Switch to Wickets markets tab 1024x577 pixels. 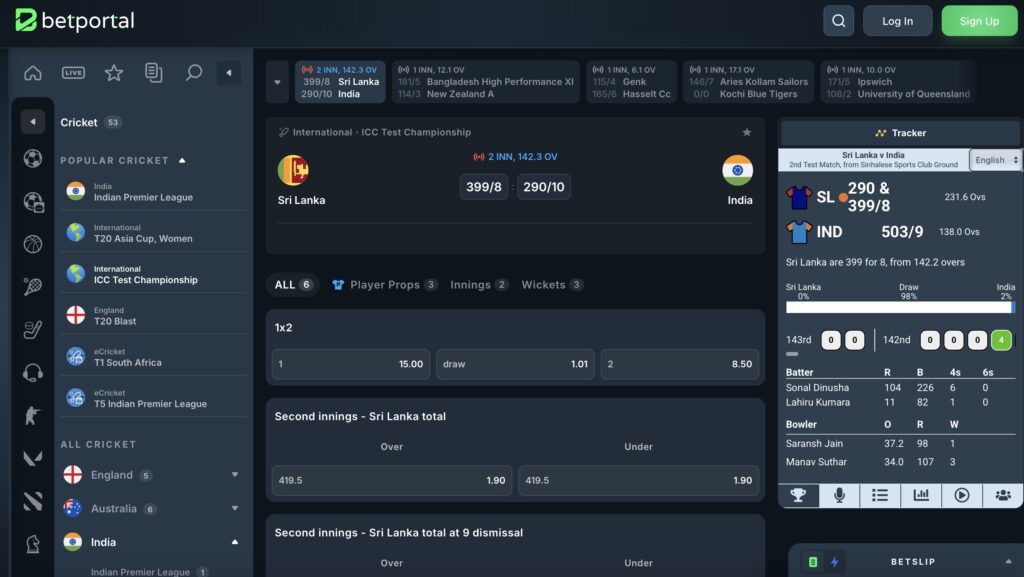tap(552, 285)
